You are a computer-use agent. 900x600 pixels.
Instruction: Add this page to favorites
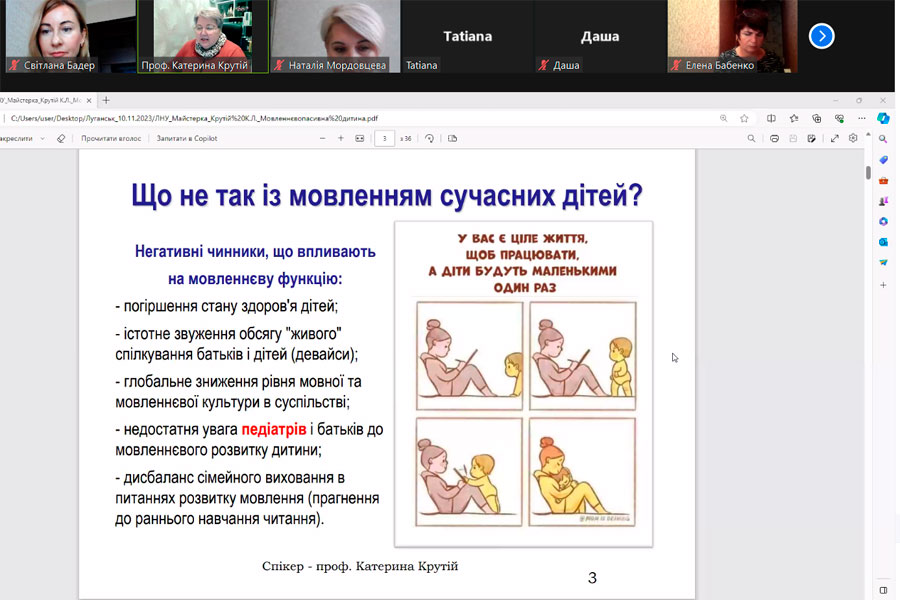[x=744, y=118]
